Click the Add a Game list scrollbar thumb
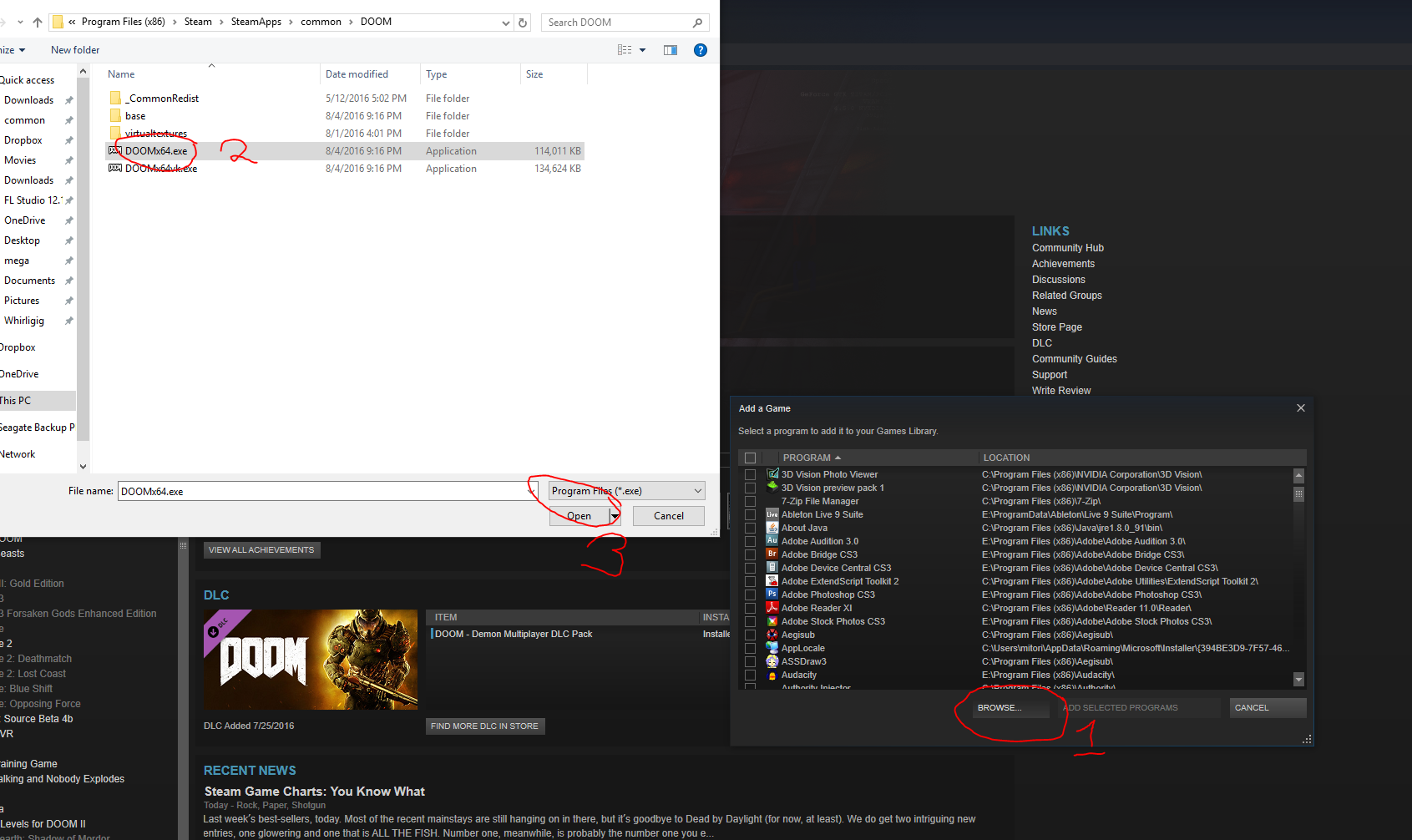 pyautogui.click(x=1298, y=493)
